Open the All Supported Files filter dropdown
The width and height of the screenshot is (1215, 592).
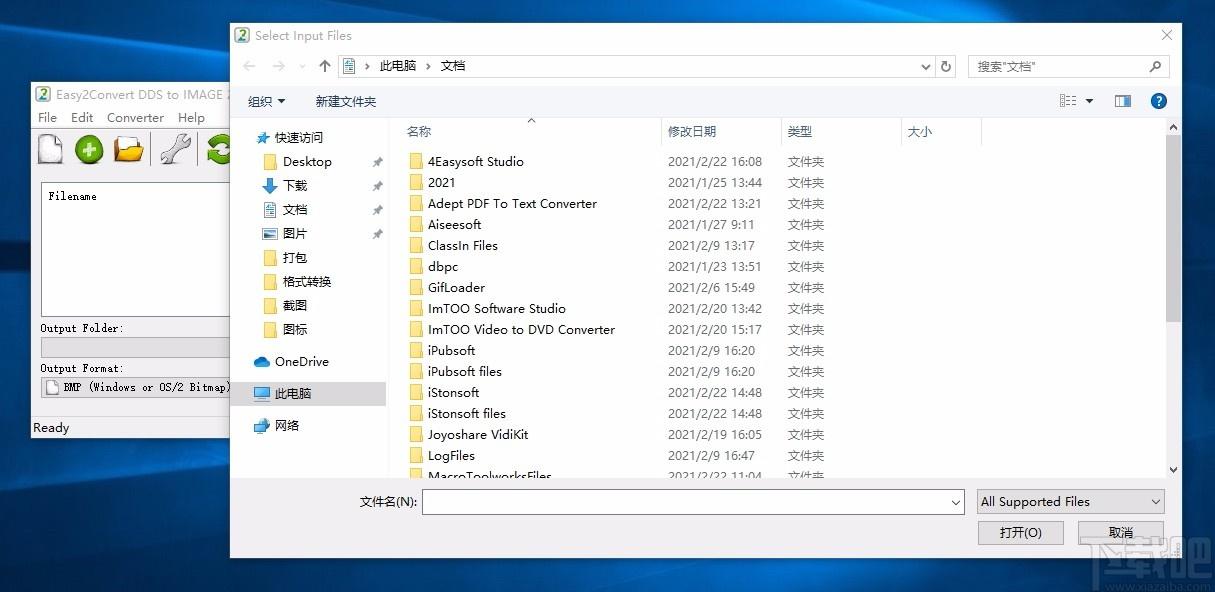1070,501
